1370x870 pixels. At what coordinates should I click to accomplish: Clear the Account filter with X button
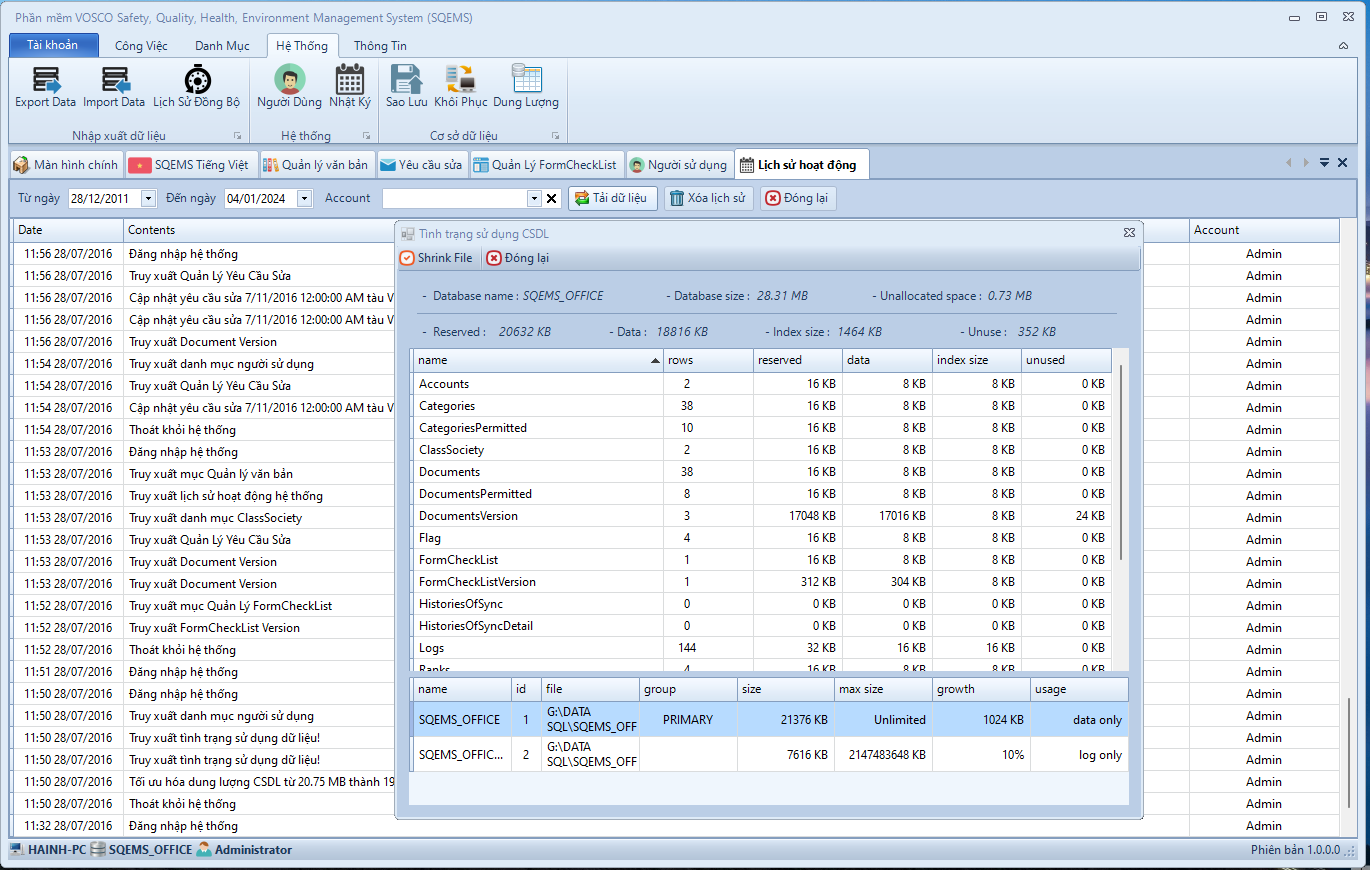[x=551, y=199]
